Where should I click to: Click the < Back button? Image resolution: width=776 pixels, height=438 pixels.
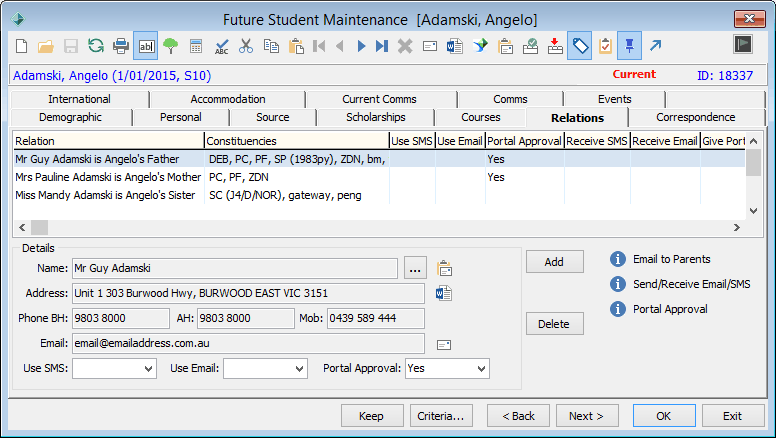518,416
